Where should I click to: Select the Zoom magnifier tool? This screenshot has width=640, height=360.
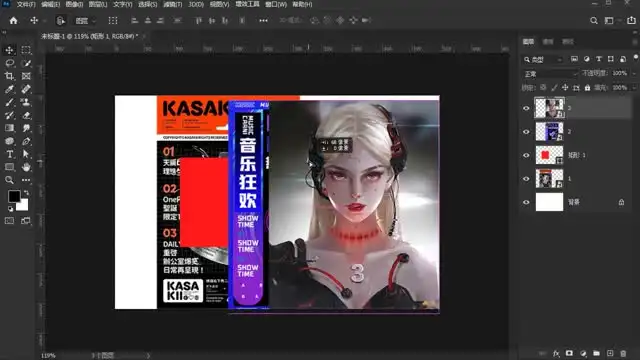[x=9, y=180]
